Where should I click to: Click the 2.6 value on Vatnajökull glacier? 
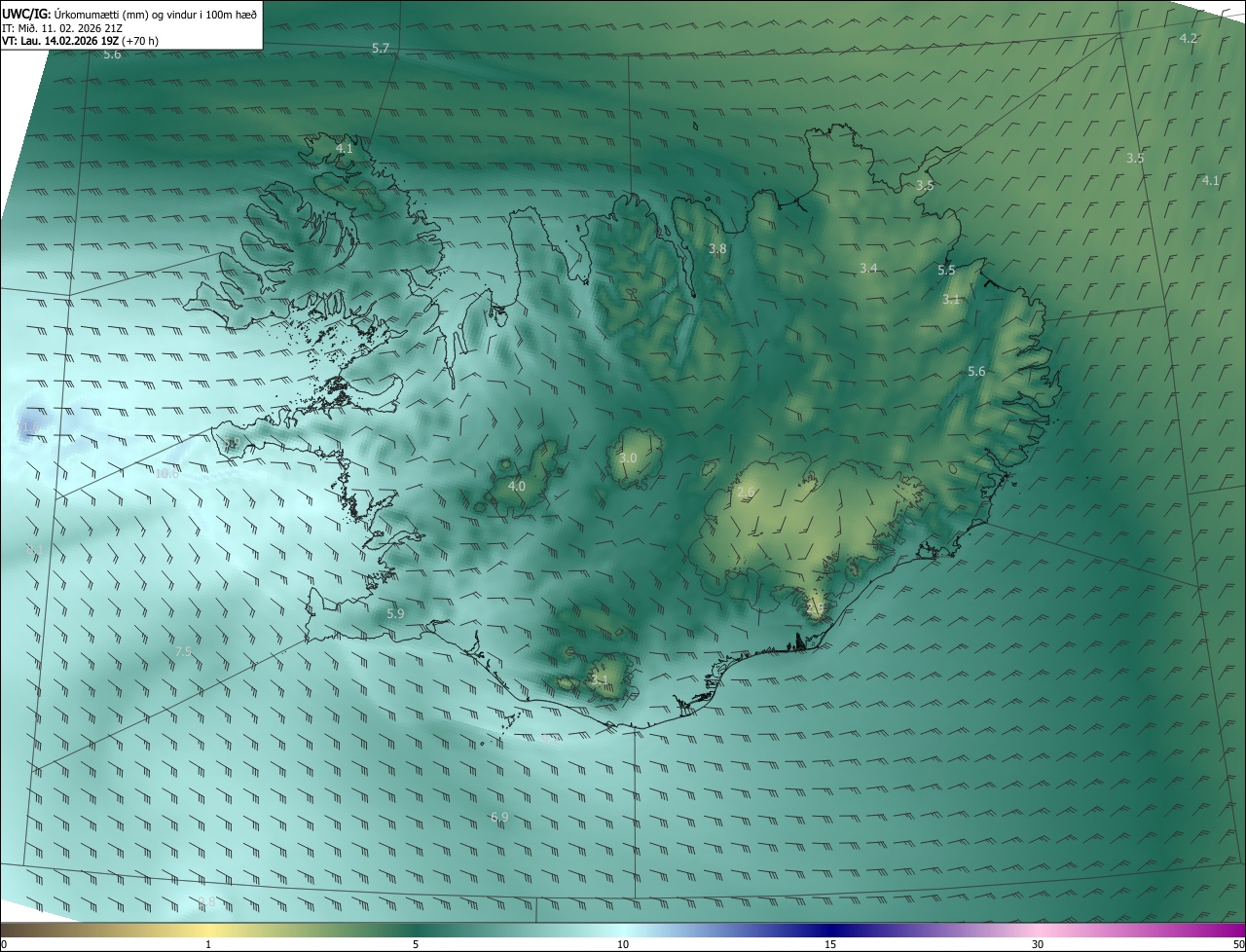pyautogui.click(x=746, y=494)
